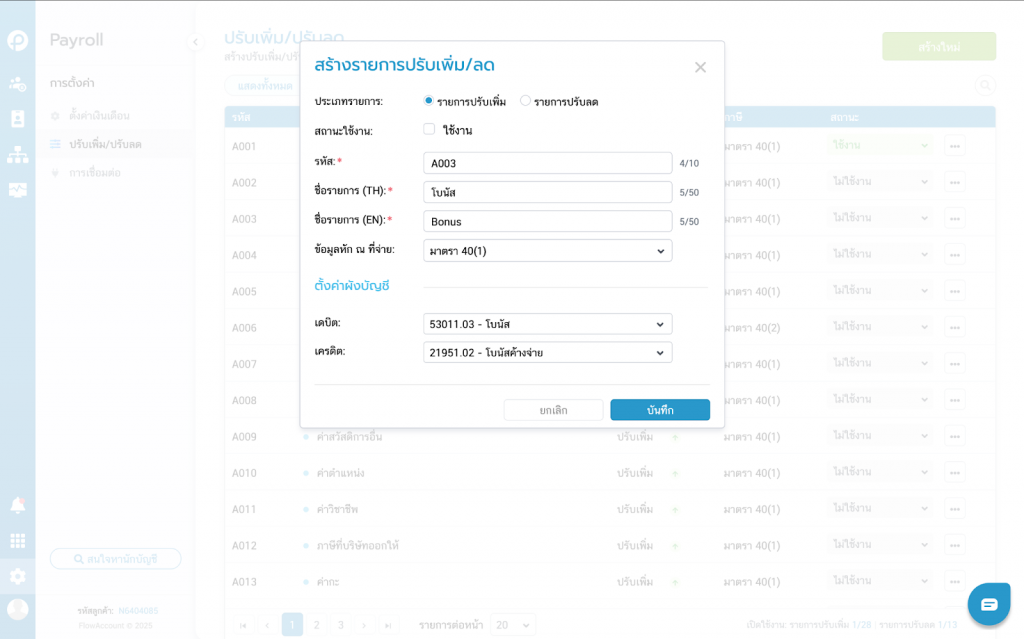Select the รายการปรับเพิ่ม radio button
Image resolution: width=1024 pixels, height=639 pixels.
click(x=429, y=101)
